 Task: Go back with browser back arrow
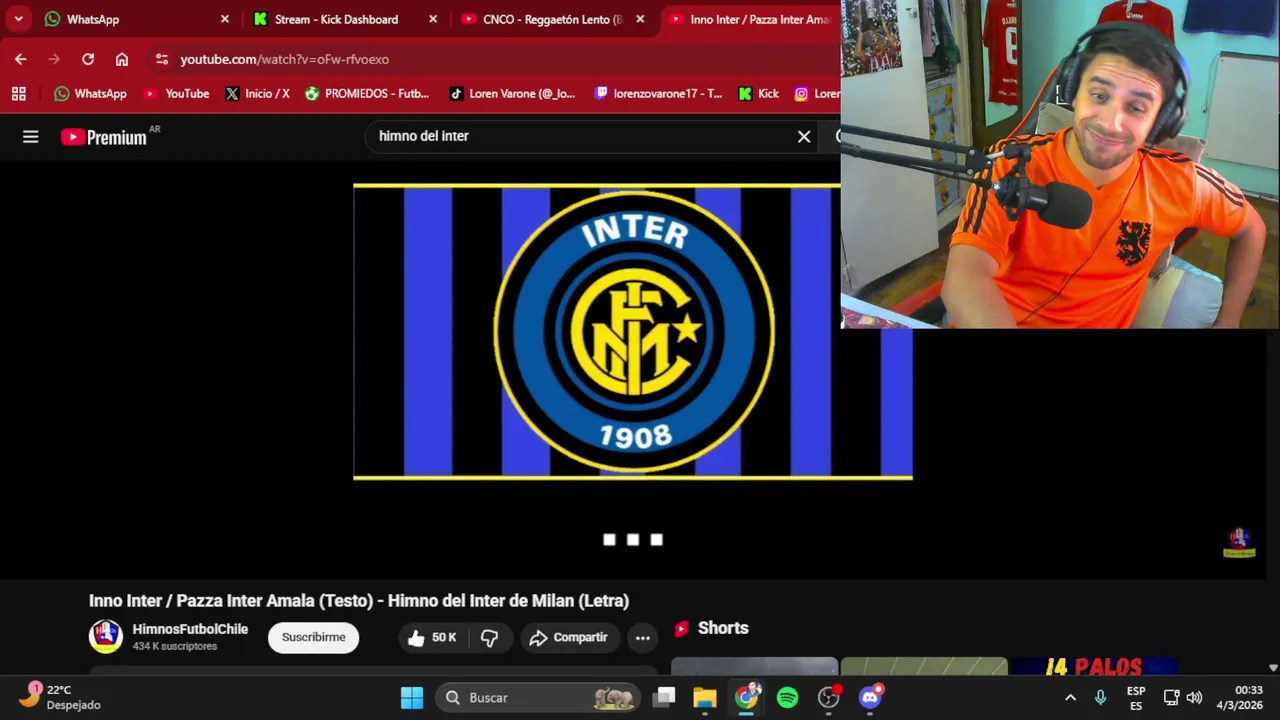(x=21, y=59)
